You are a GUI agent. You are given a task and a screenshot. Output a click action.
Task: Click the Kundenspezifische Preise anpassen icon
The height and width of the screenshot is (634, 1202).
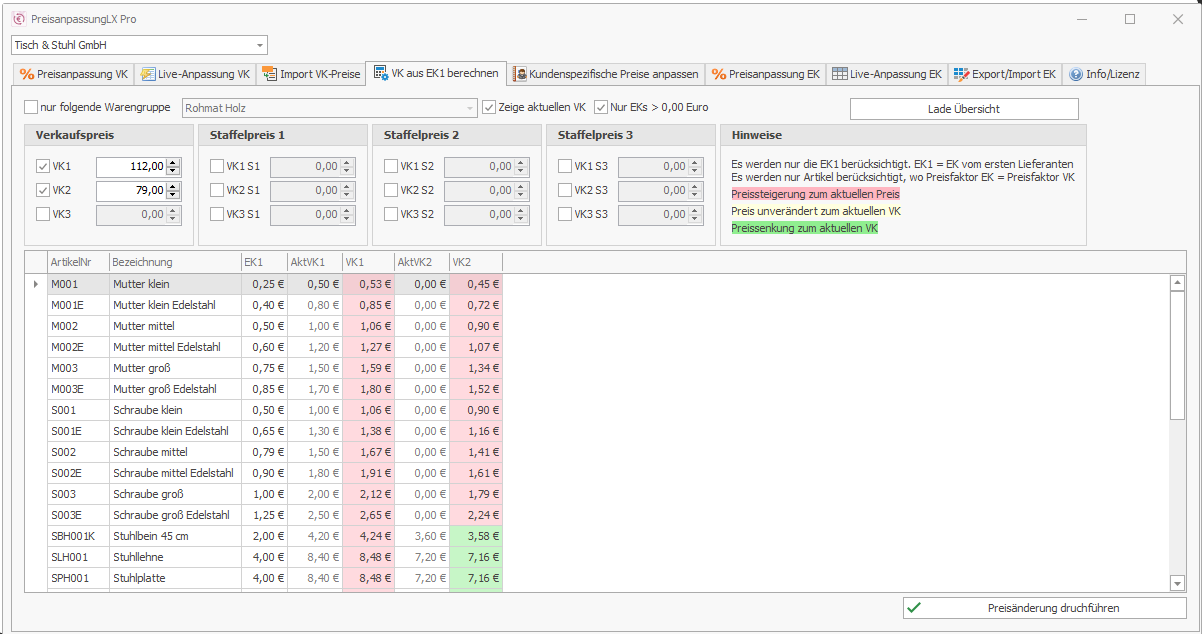(x=520, y=74)
